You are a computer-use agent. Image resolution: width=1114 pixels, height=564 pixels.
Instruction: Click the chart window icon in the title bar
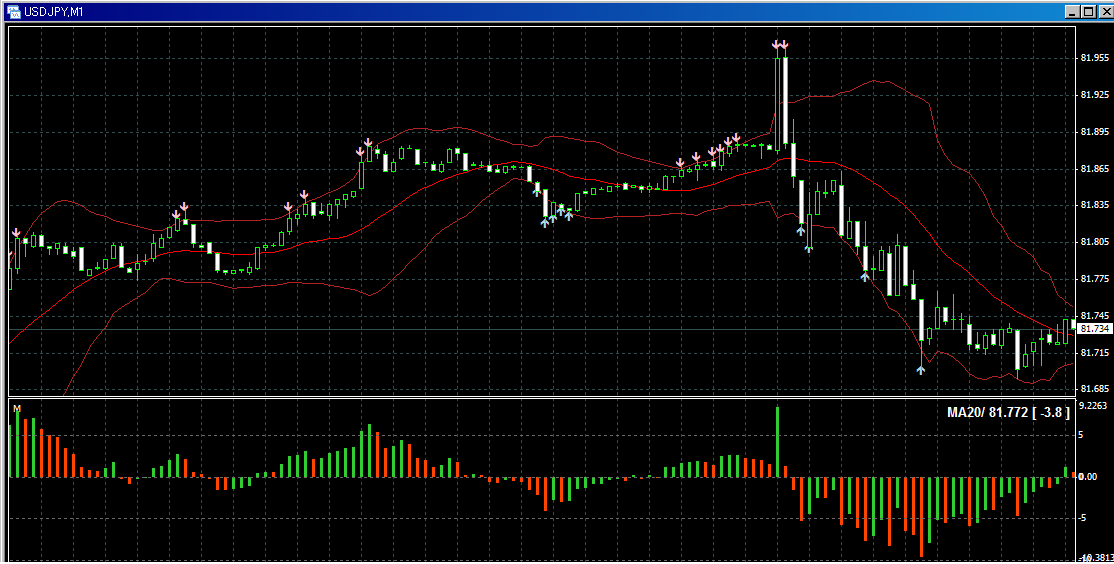13,11
